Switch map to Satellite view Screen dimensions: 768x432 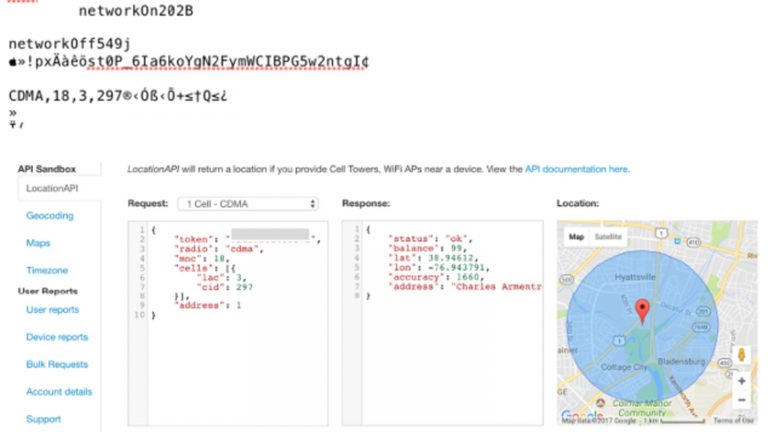[607, 237]
